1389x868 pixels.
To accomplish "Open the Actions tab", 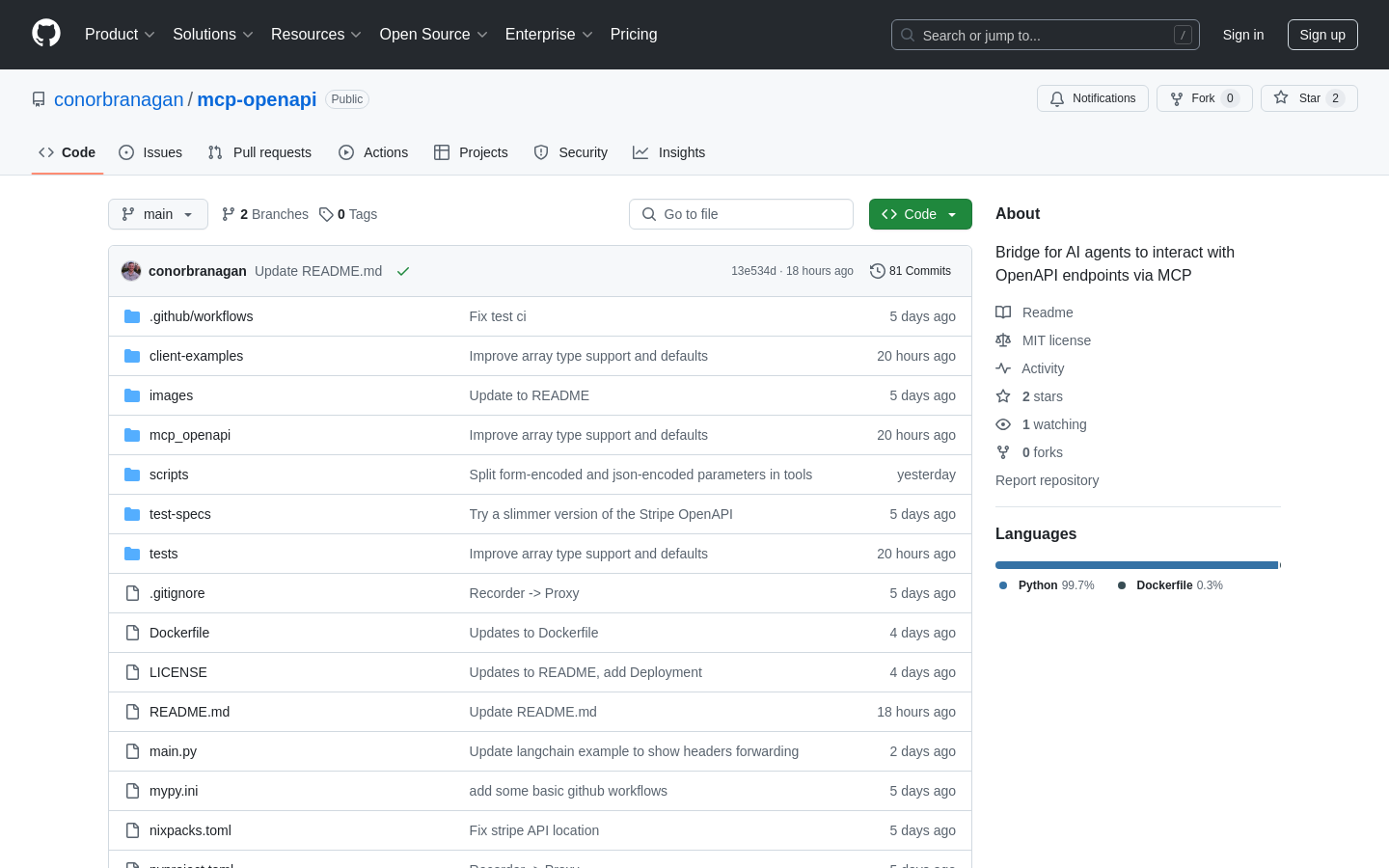I will point(373,152).
